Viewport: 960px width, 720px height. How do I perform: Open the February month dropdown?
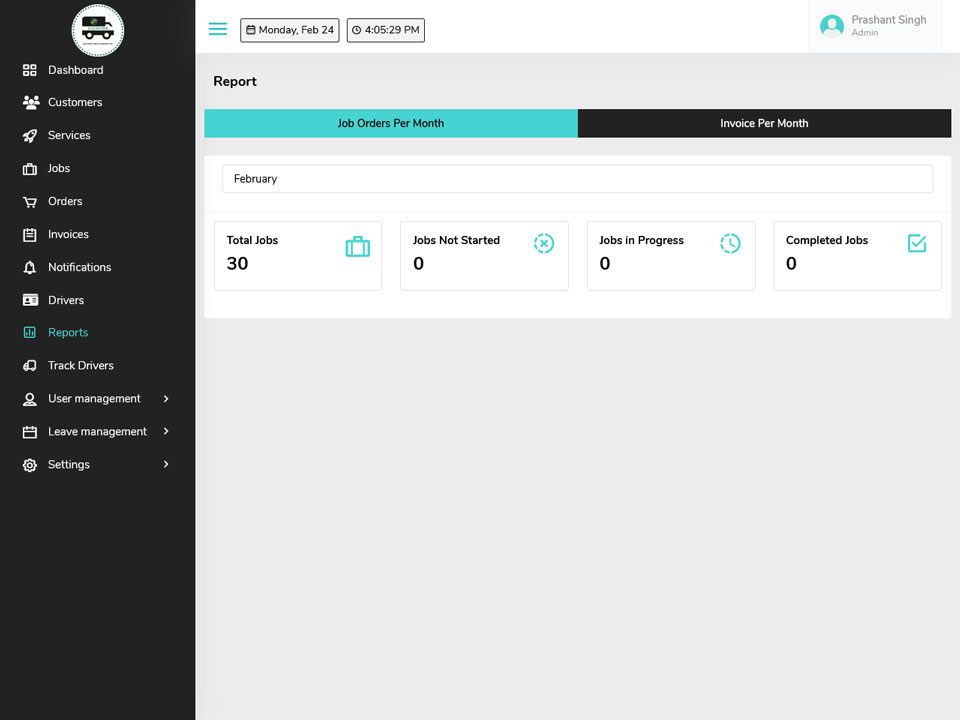coord(577,179)
